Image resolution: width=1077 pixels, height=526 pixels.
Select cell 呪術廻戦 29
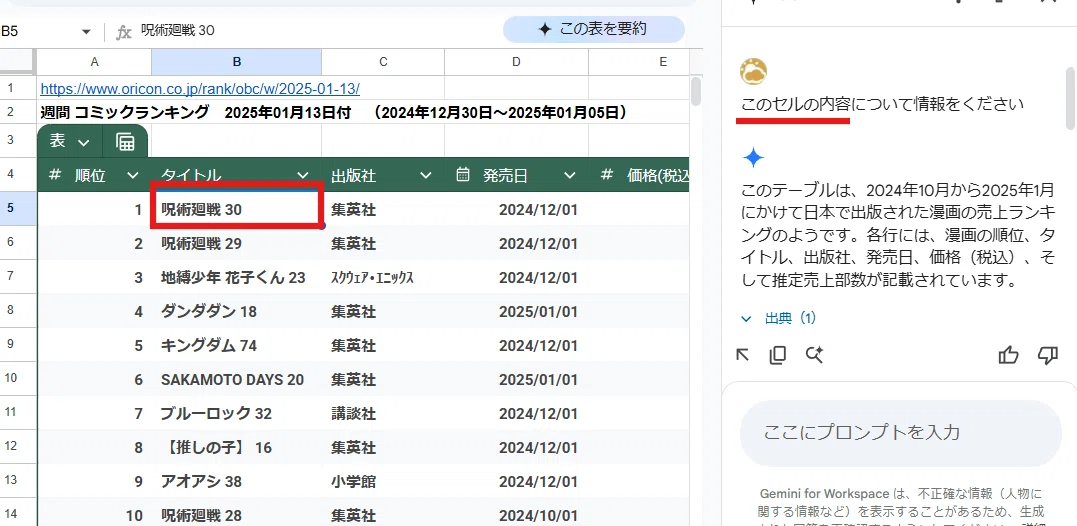click(236, 243)
